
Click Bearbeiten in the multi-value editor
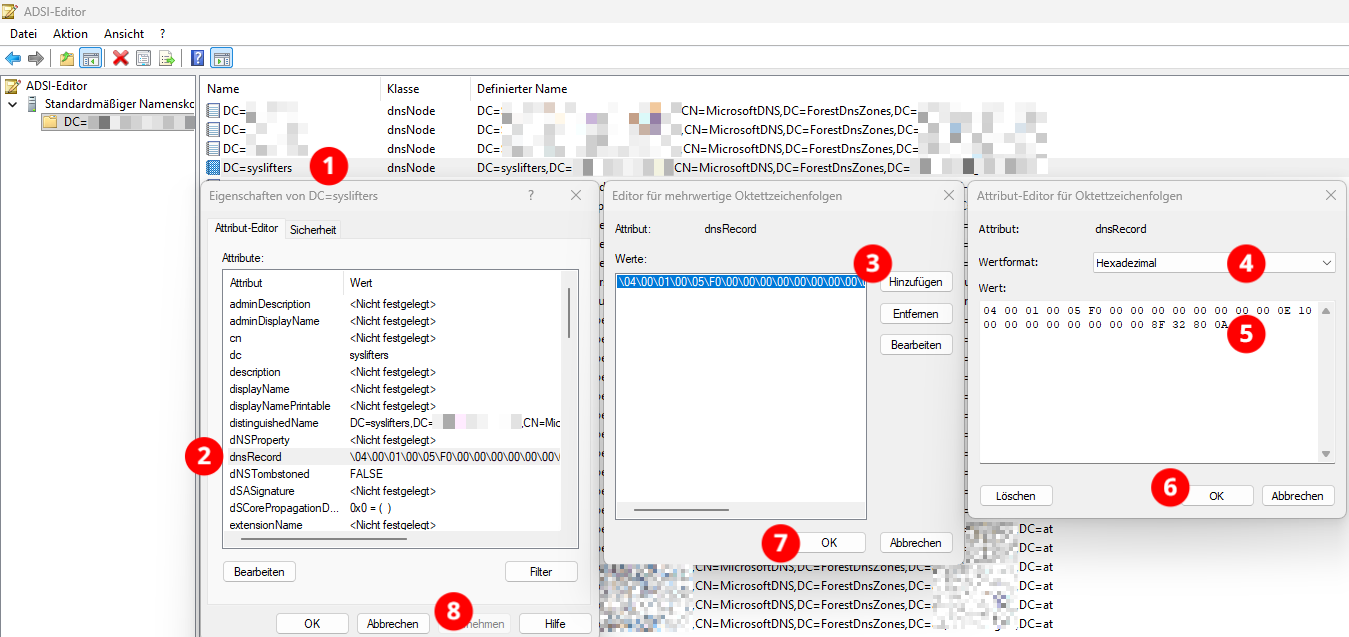[916, 345]
